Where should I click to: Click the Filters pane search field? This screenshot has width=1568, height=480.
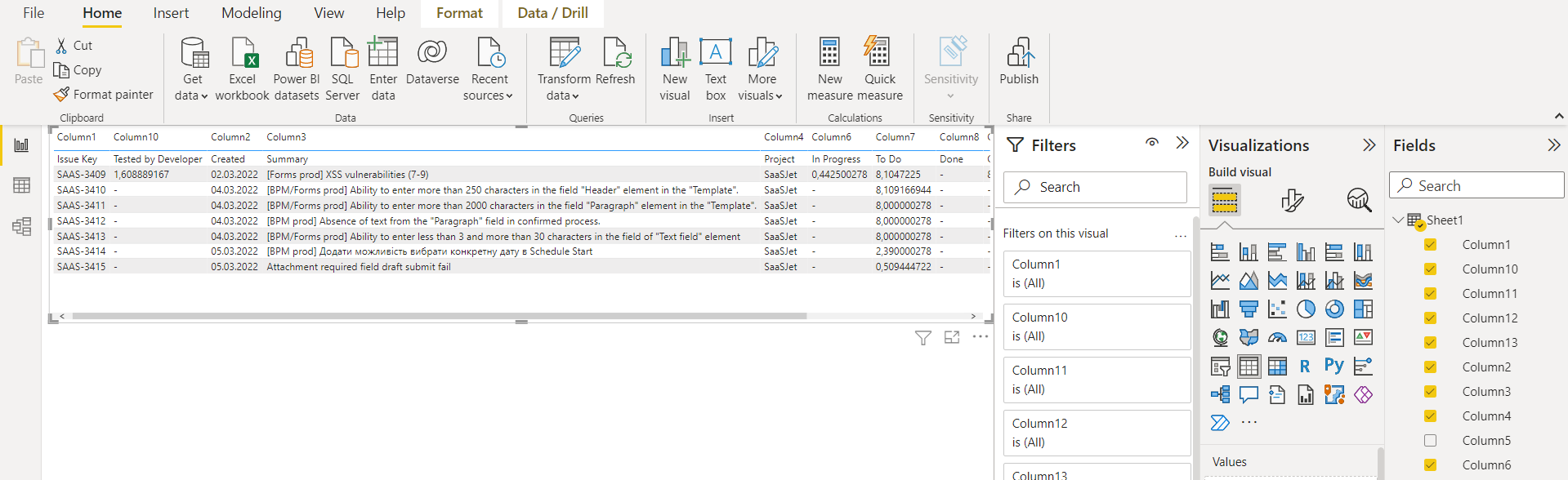tap(1095, 187)
